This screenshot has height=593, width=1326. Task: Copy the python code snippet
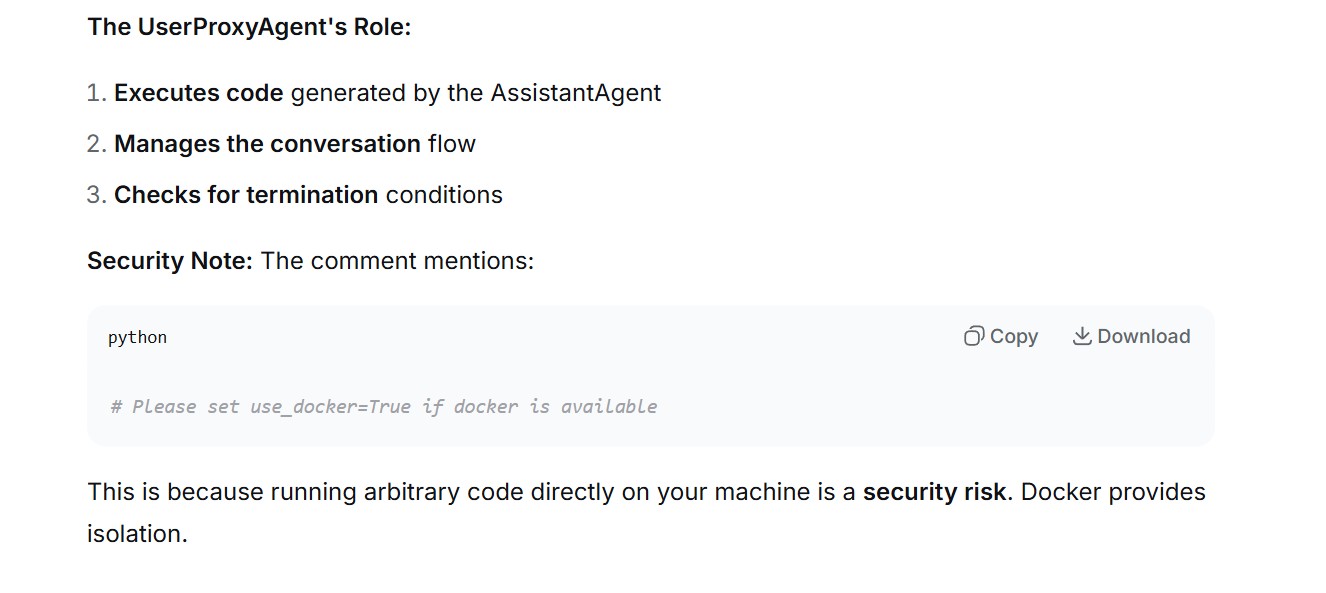[x=1001, y=337]
